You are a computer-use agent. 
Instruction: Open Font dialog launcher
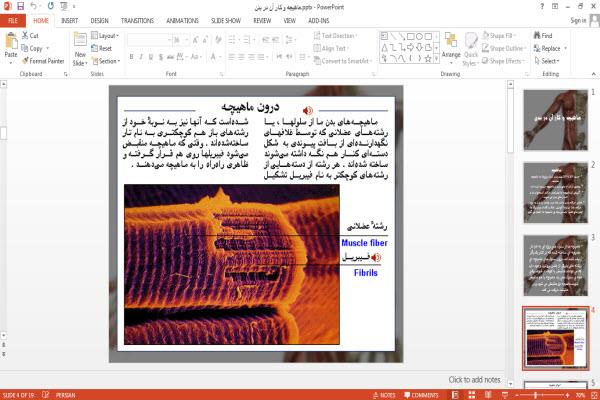[221, 74]
